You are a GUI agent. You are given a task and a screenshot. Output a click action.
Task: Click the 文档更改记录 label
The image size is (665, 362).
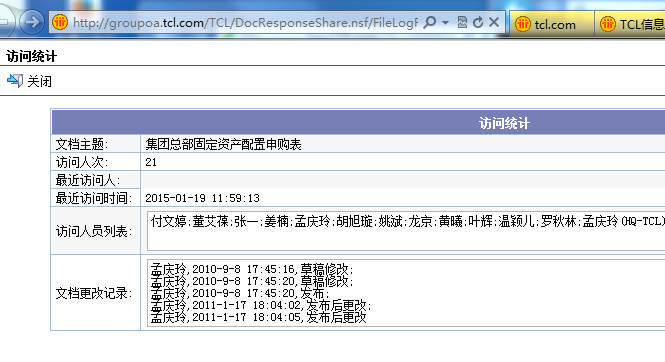click(x=94, y=293)
